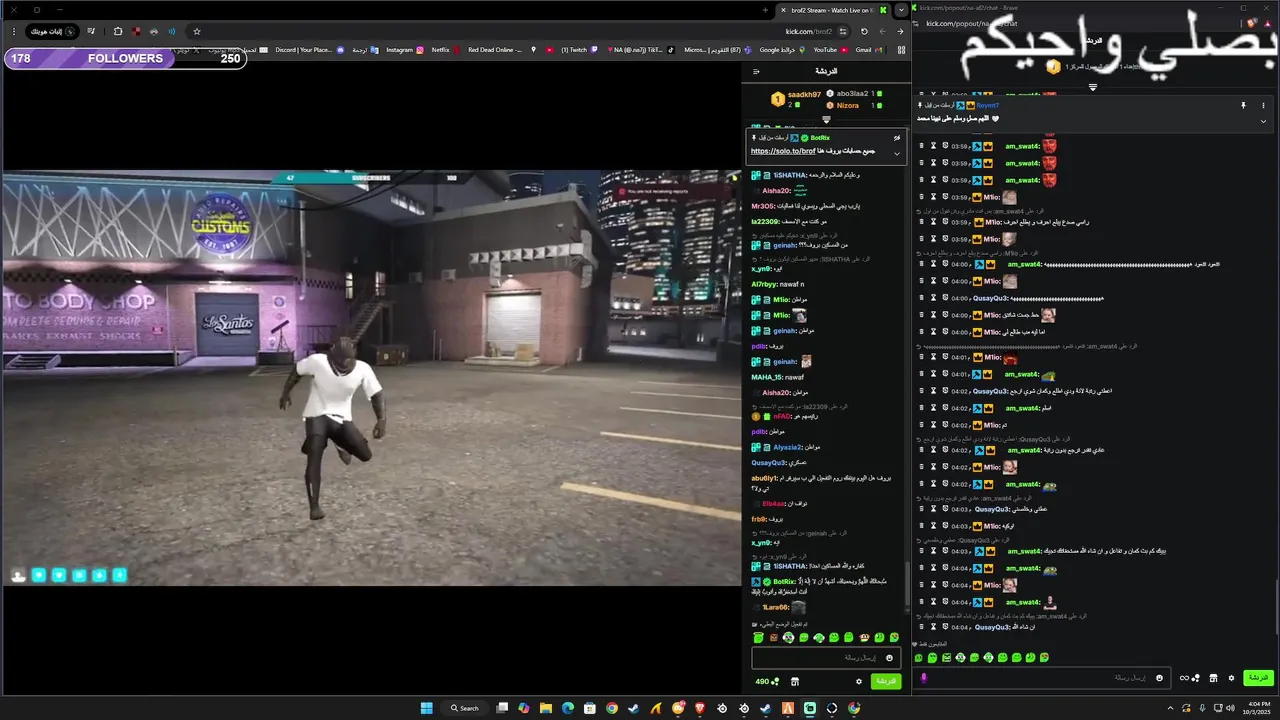Viewport: 1280px width, 720px height.
Task: Open the Brave browser main menu
Action: click(x=13, y=32)
